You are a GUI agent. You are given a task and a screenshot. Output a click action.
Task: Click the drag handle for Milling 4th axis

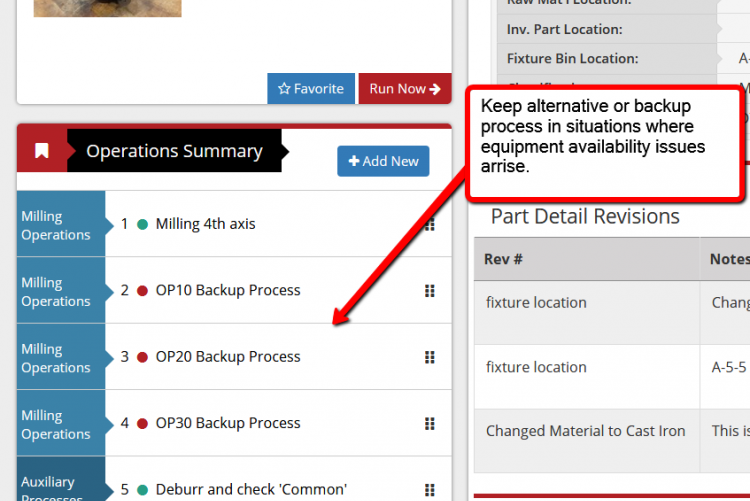coord(430,224)
